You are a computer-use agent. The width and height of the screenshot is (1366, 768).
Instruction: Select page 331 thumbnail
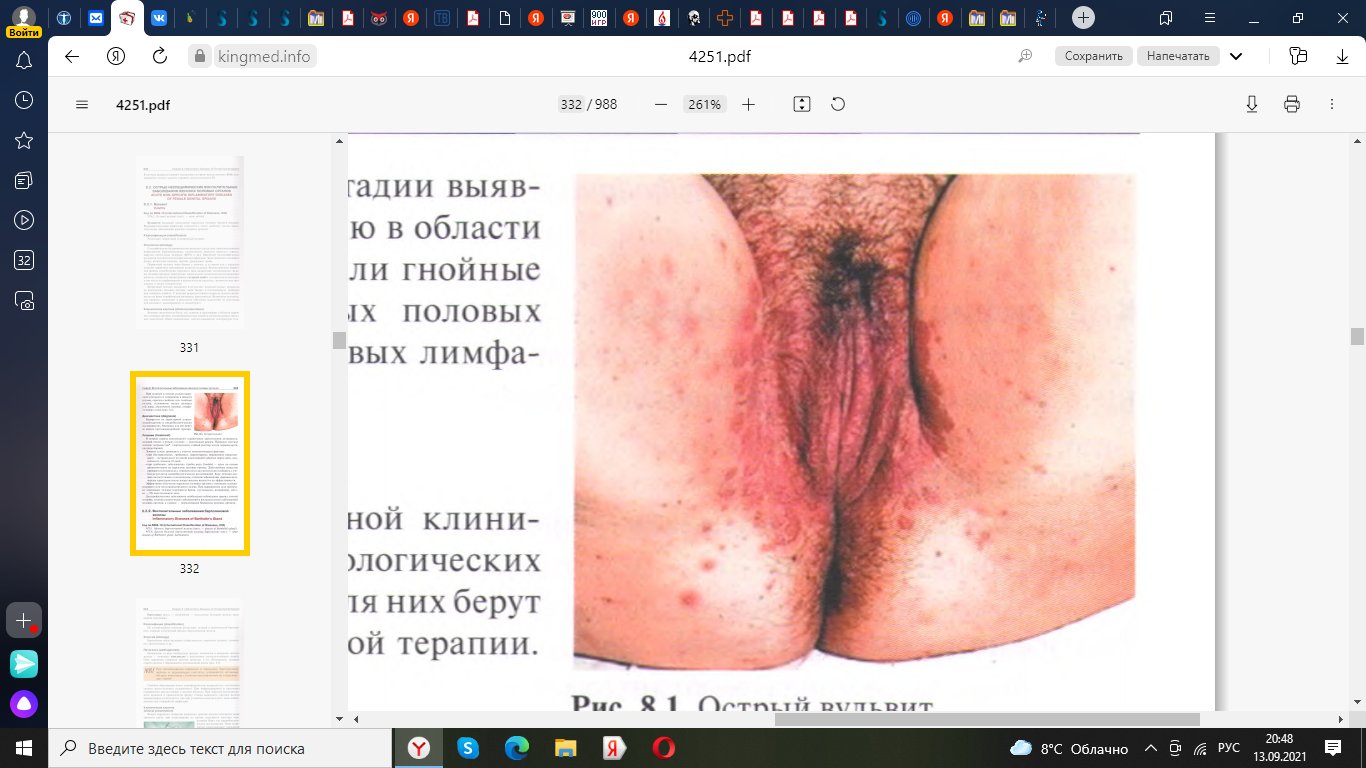[189, 243]
